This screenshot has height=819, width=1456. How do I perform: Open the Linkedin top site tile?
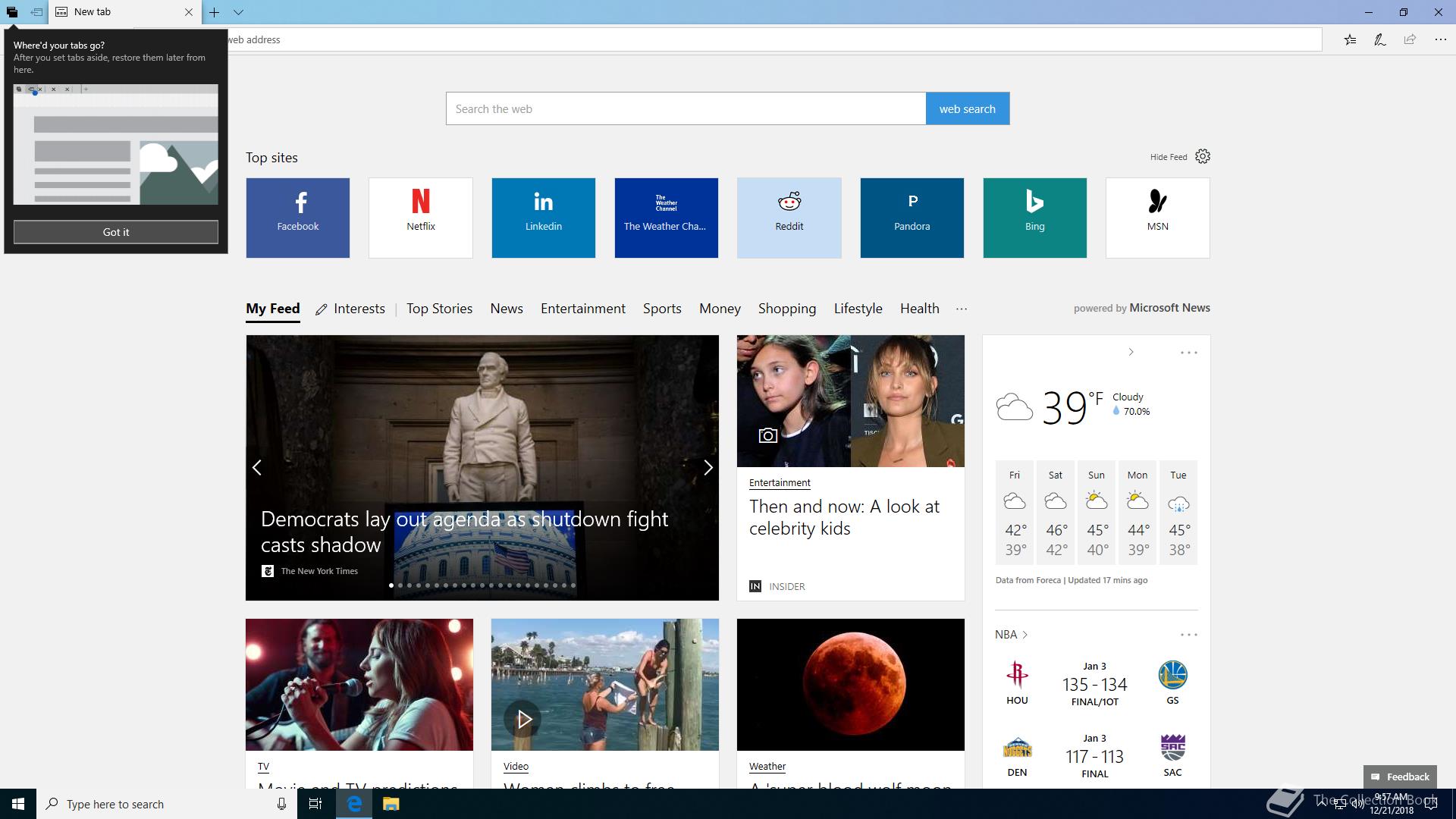pos(544,218)
